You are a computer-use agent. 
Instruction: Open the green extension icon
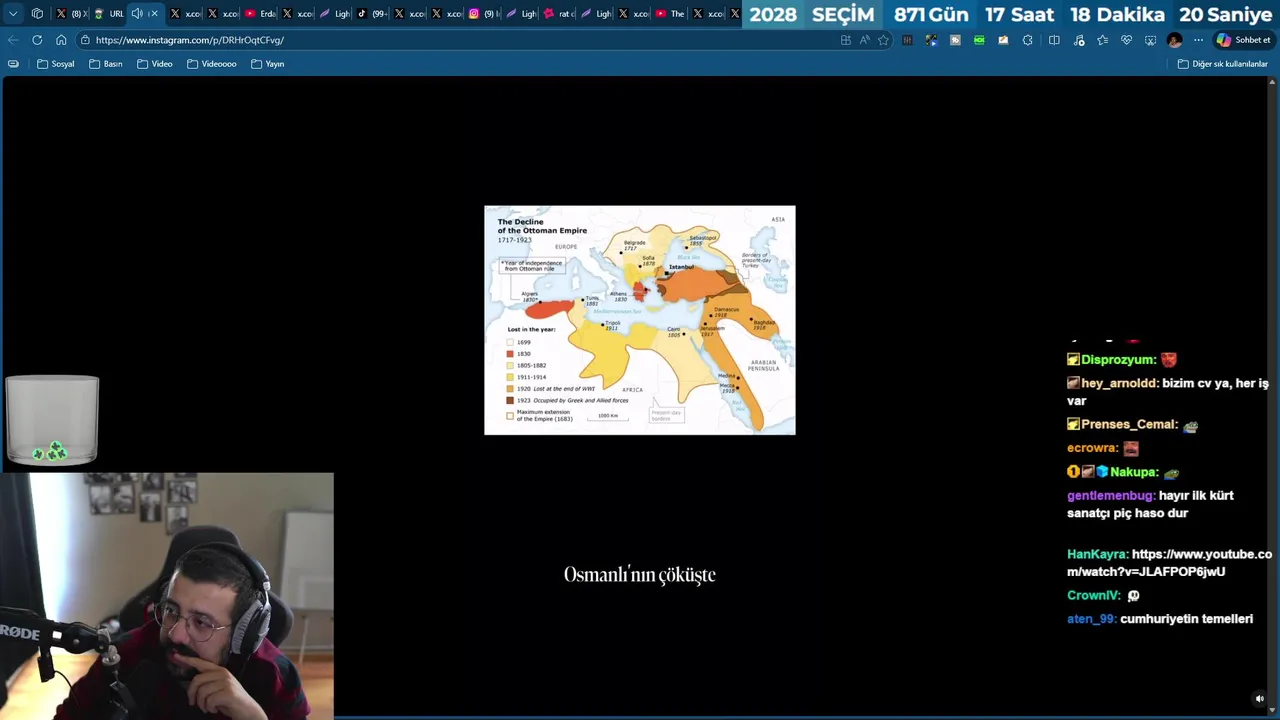979,40
